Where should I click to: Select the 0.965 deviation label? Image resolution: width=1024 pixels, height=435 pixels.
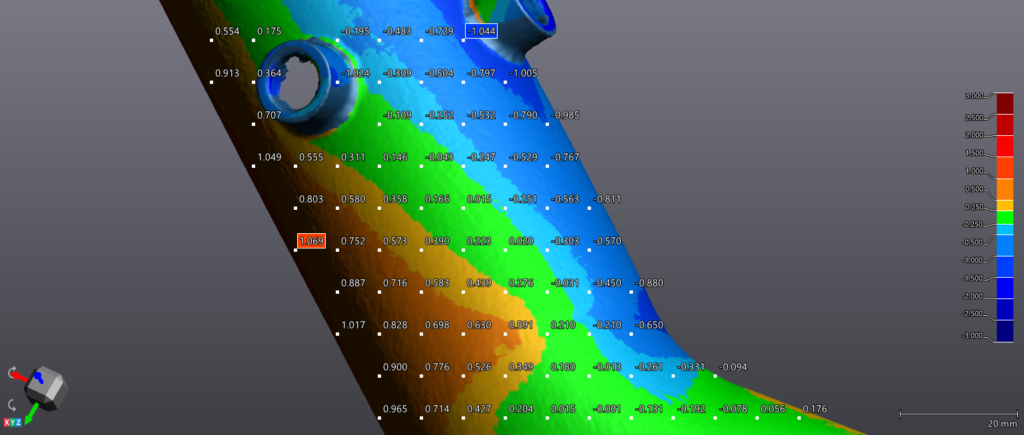pos(395,409)
